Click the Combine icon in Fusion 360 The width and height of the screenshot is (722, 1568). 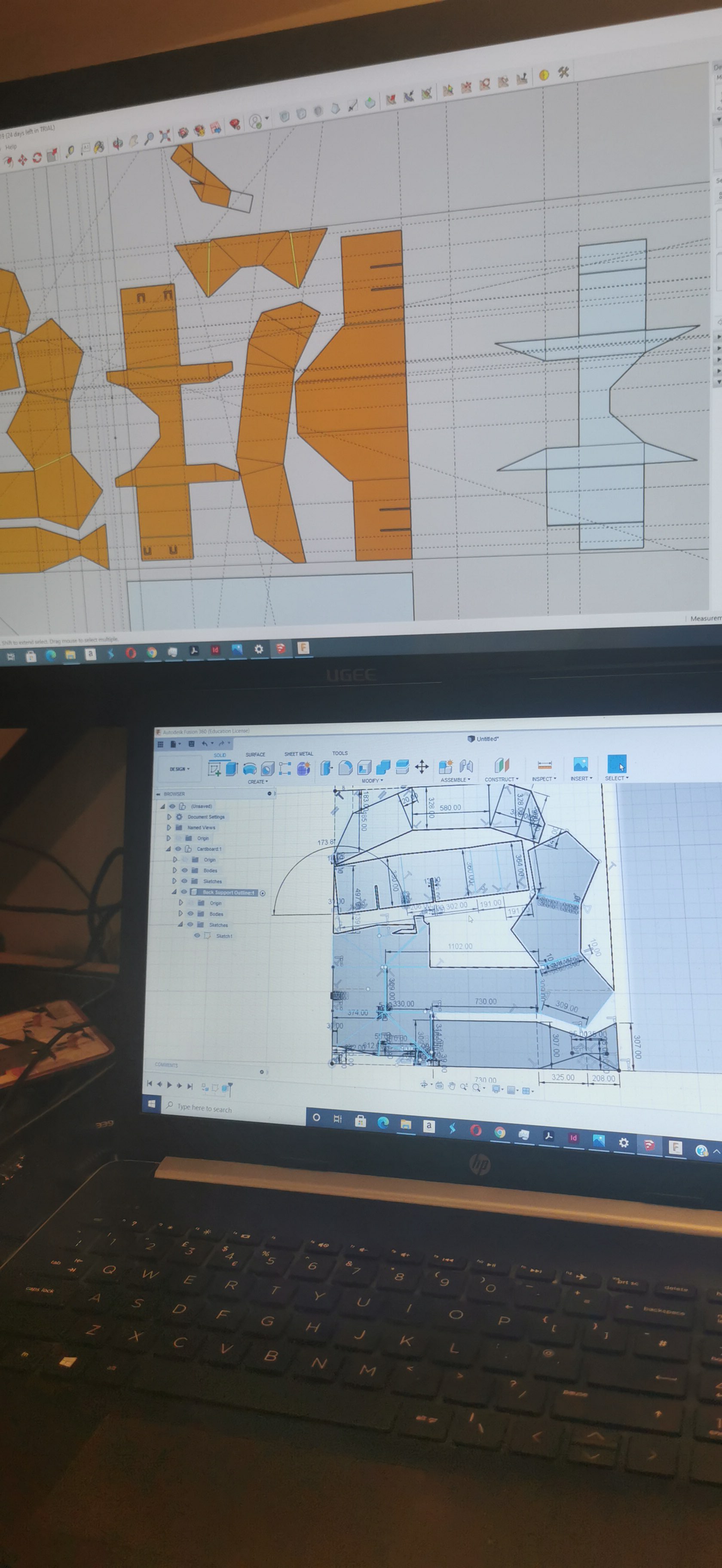coord(383,767)
